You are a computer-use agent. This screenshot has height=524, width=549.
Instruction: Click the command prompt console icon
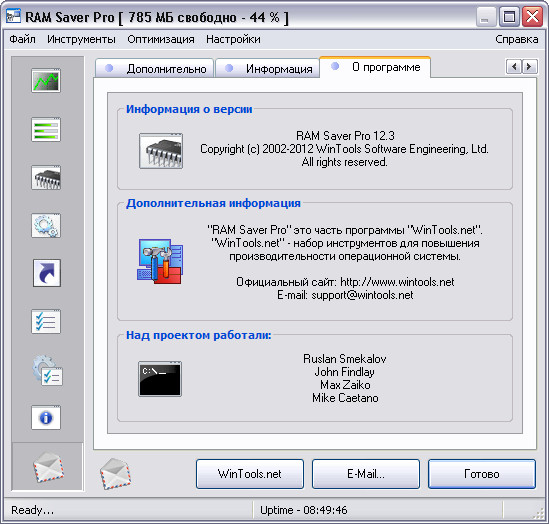point(160,379)
